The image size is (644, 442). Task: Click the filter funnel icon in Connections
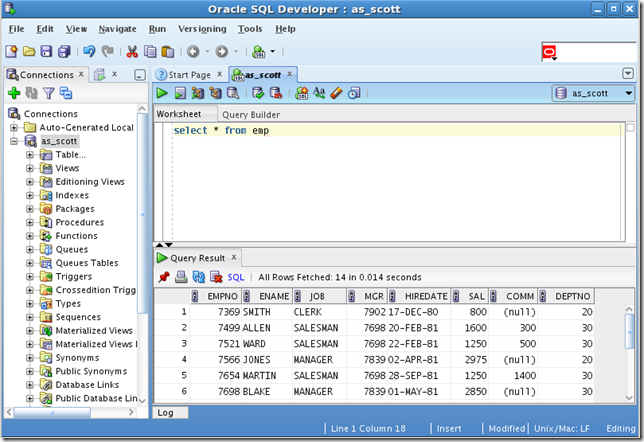click(48, 93)
